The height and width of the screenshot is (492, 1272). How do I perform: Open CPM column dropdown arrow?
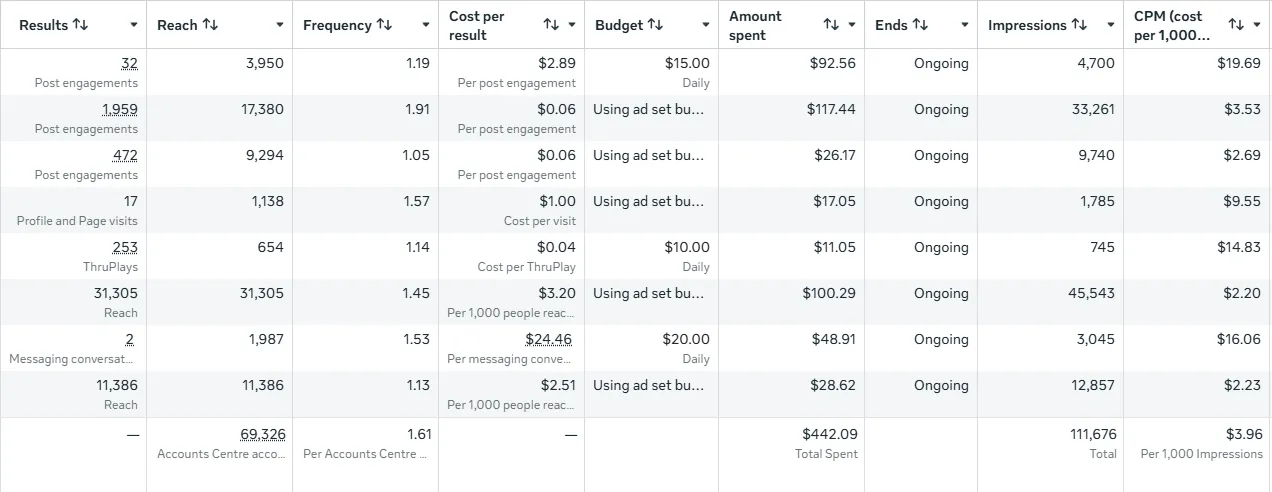pos(1258,25)
